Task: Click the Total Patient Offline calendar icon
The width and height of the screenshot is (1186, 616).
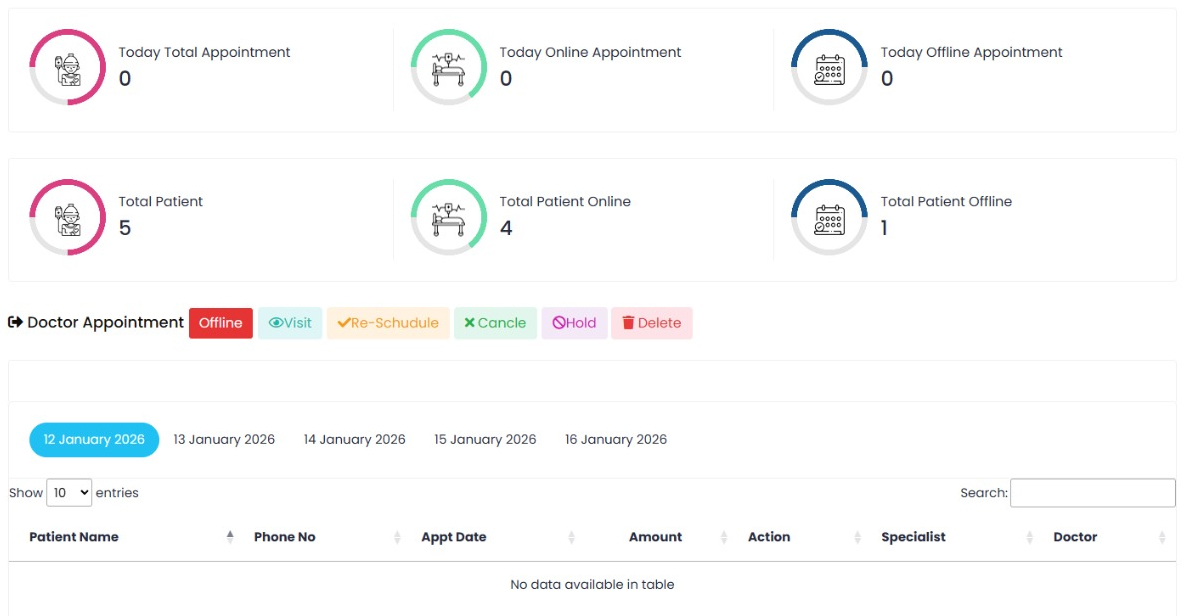Action: coord(829,217)
